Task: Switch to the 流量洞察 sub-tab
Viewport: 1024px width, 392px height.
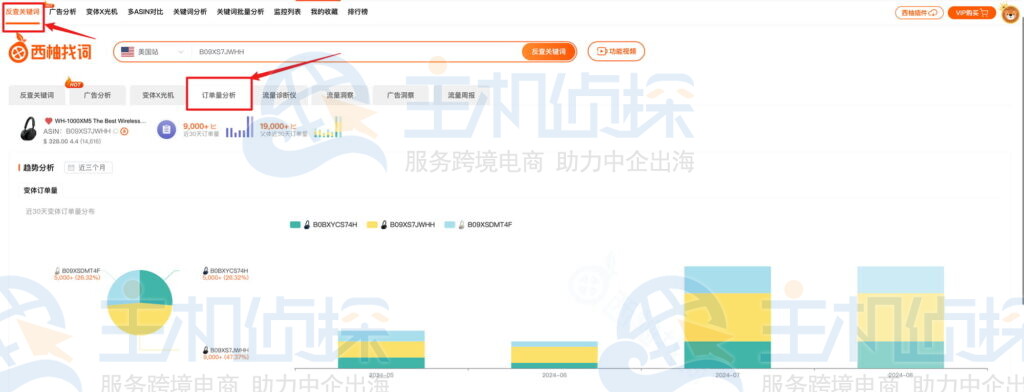Action: click(340, 95)
